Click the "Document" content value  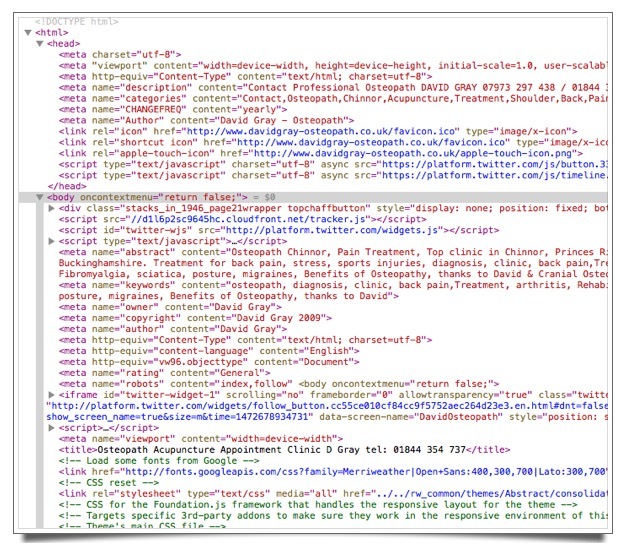(x=326, y=362)
